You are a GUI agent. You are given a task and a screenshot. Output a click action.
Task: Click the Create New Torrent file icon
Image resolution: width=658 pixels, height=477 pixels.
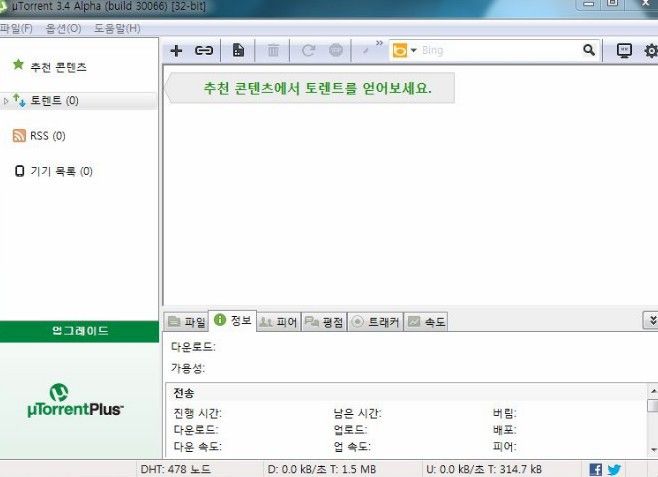tap(238, 50)
